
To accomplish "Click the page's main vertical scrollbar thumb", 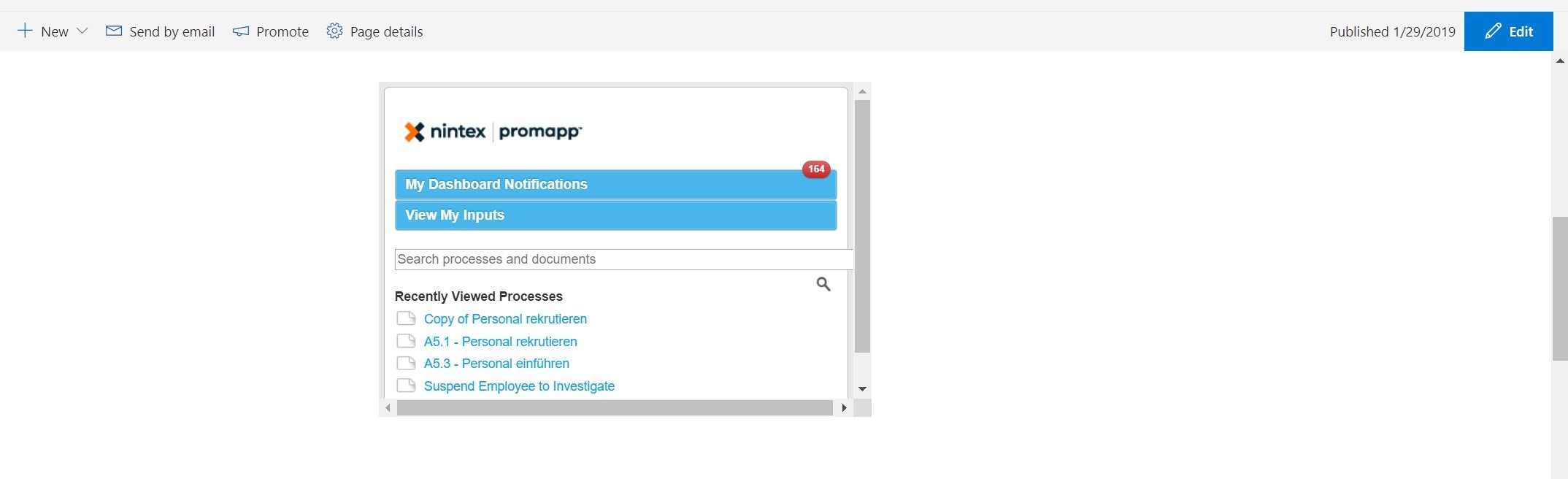I will coord(1560,288).
